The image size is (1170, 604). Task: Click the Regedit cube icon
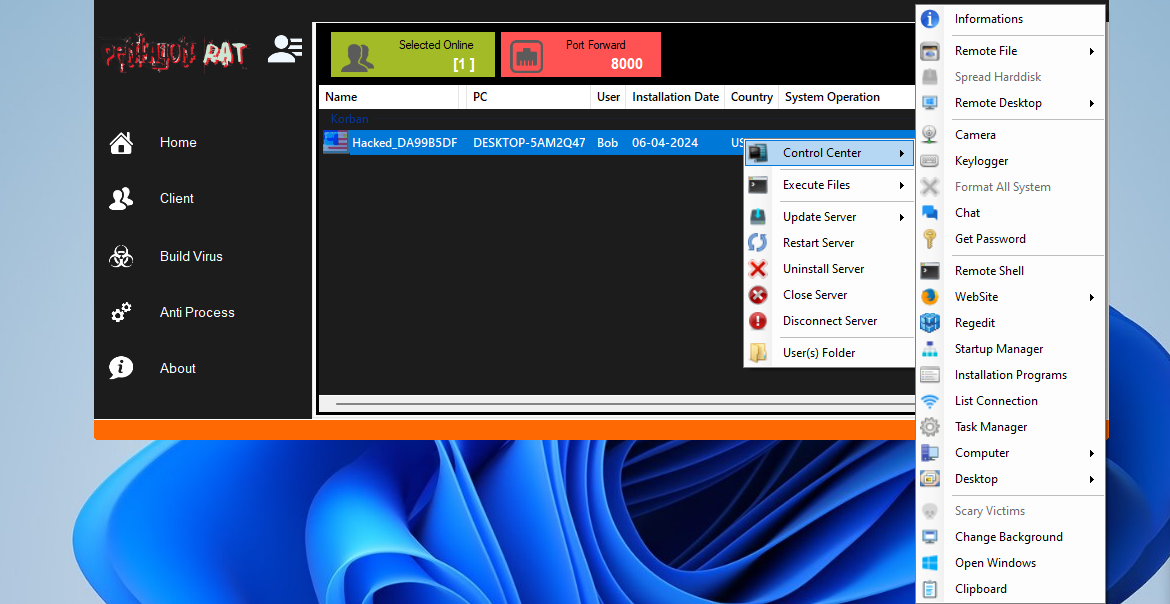coord(930,323)
